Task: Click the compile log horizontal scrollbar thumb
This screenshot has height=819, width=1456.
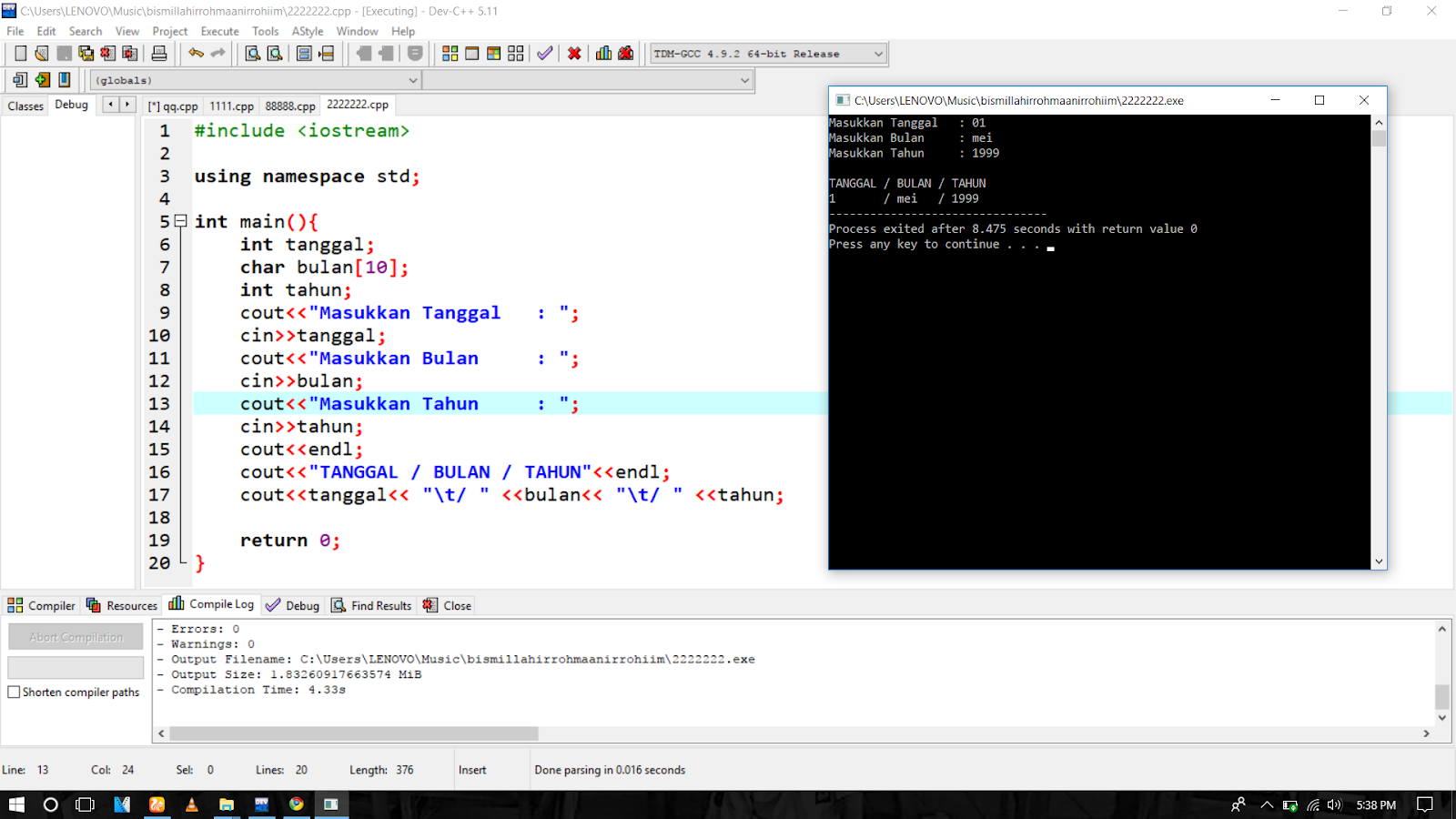Action: click(353, 733)
